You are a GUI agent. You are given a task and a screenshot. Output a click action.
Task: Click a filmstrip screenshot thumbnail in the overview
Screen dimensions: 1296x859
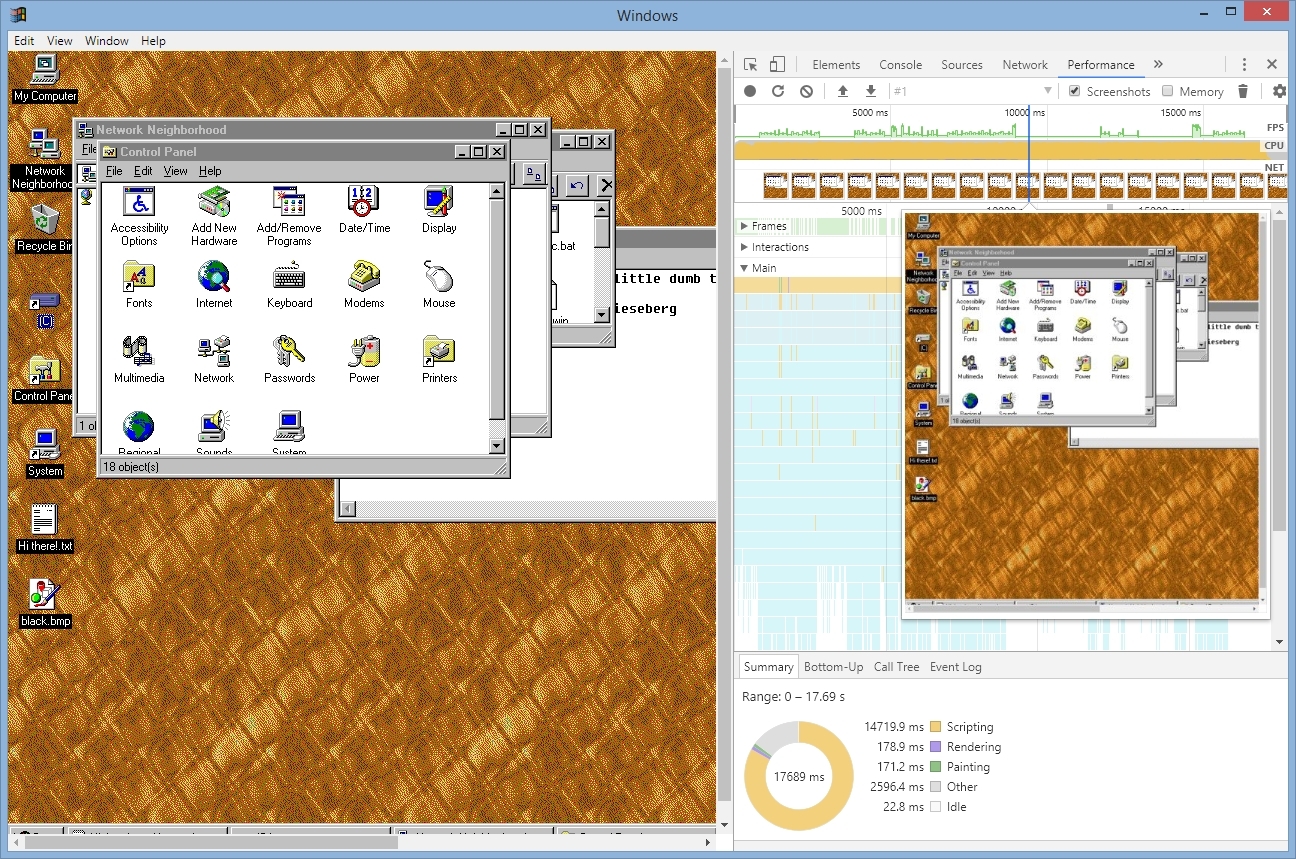776,186
